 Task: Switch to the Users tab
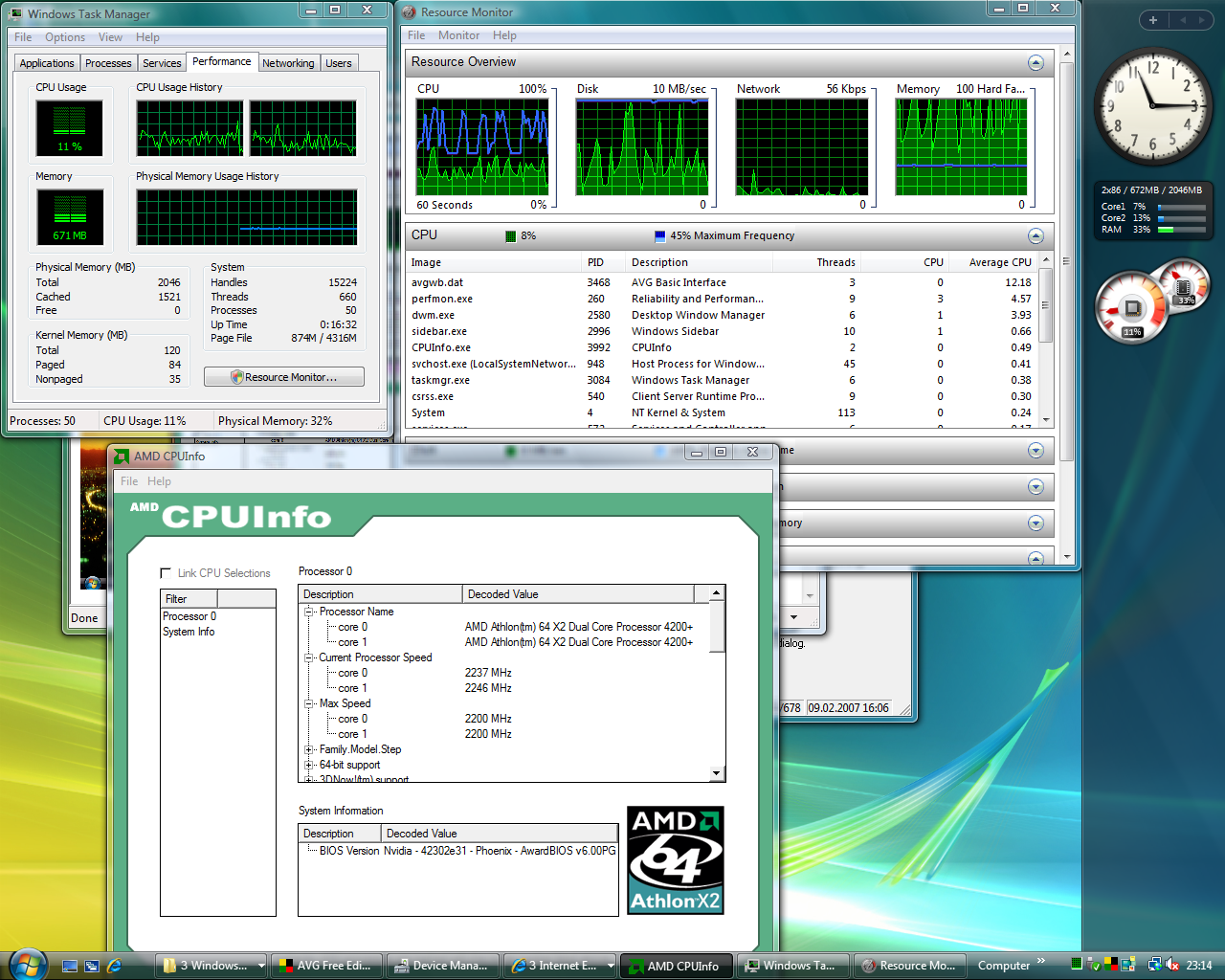(x=339, y=63)
